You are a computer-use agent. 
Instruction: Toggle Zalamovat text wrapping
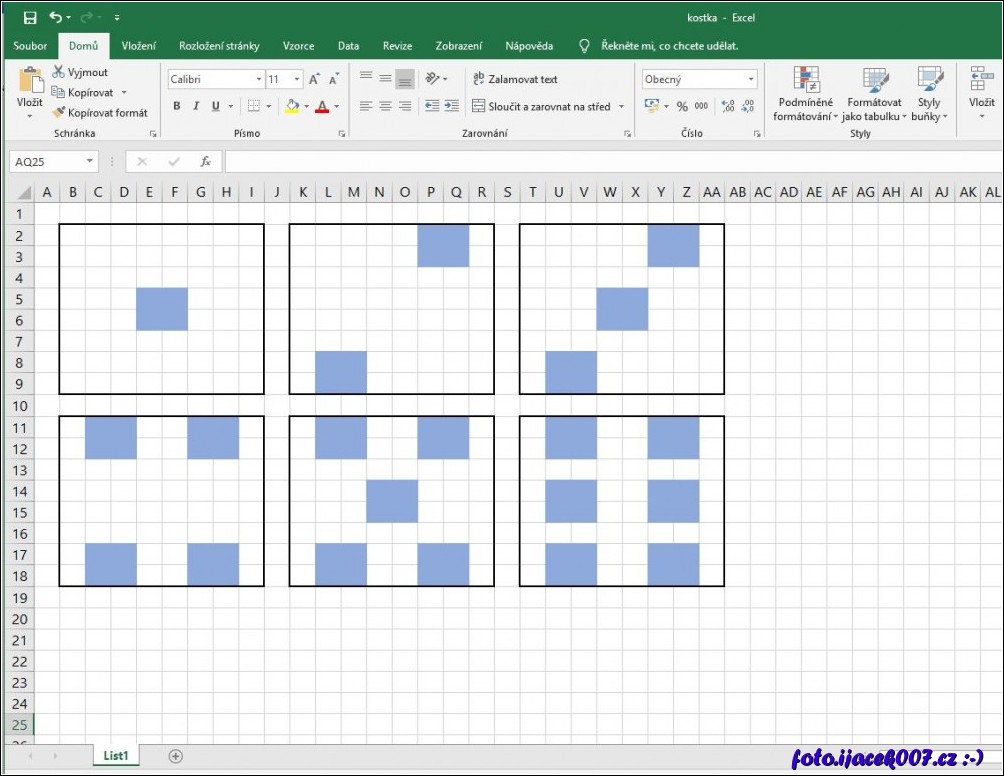[515, 79]
